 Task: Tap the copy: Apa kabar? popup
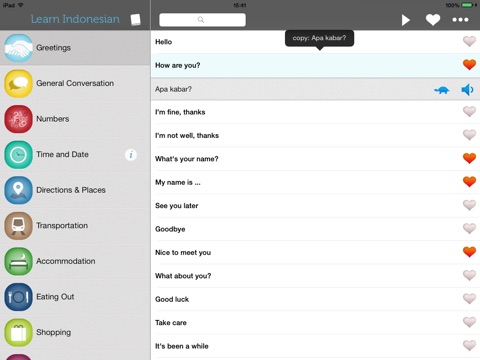pos(319,38)
